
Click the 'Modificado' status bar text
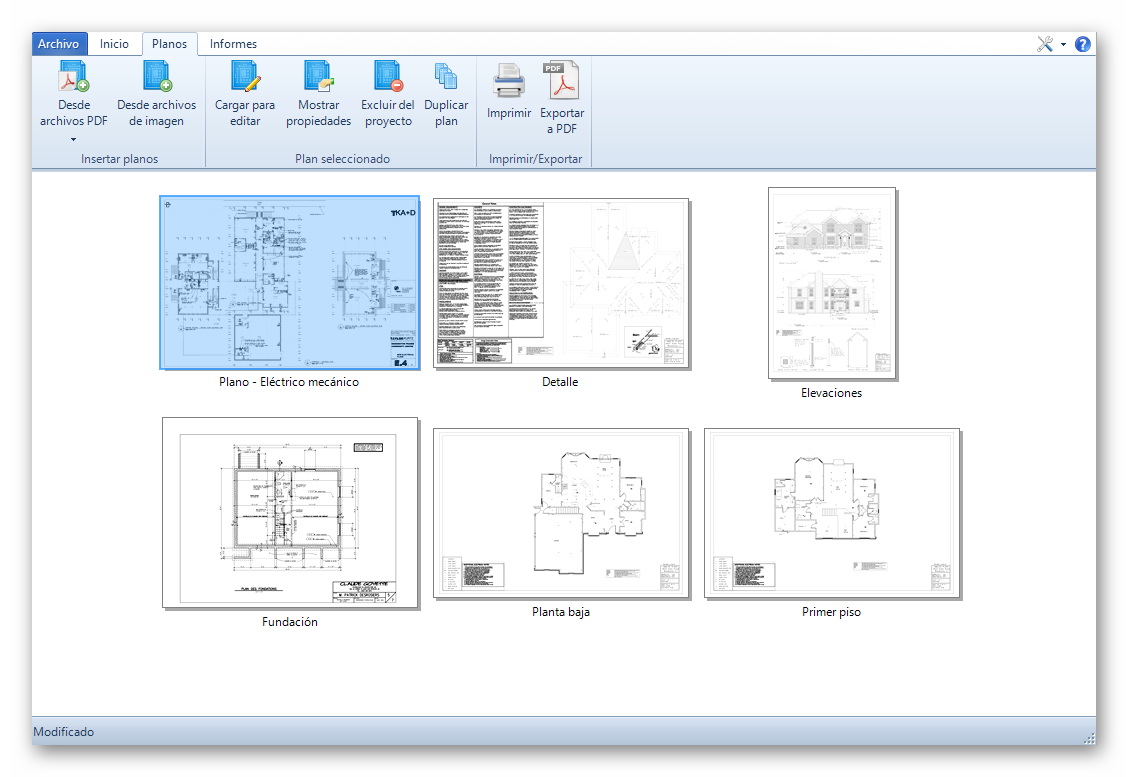pos(63,732)
